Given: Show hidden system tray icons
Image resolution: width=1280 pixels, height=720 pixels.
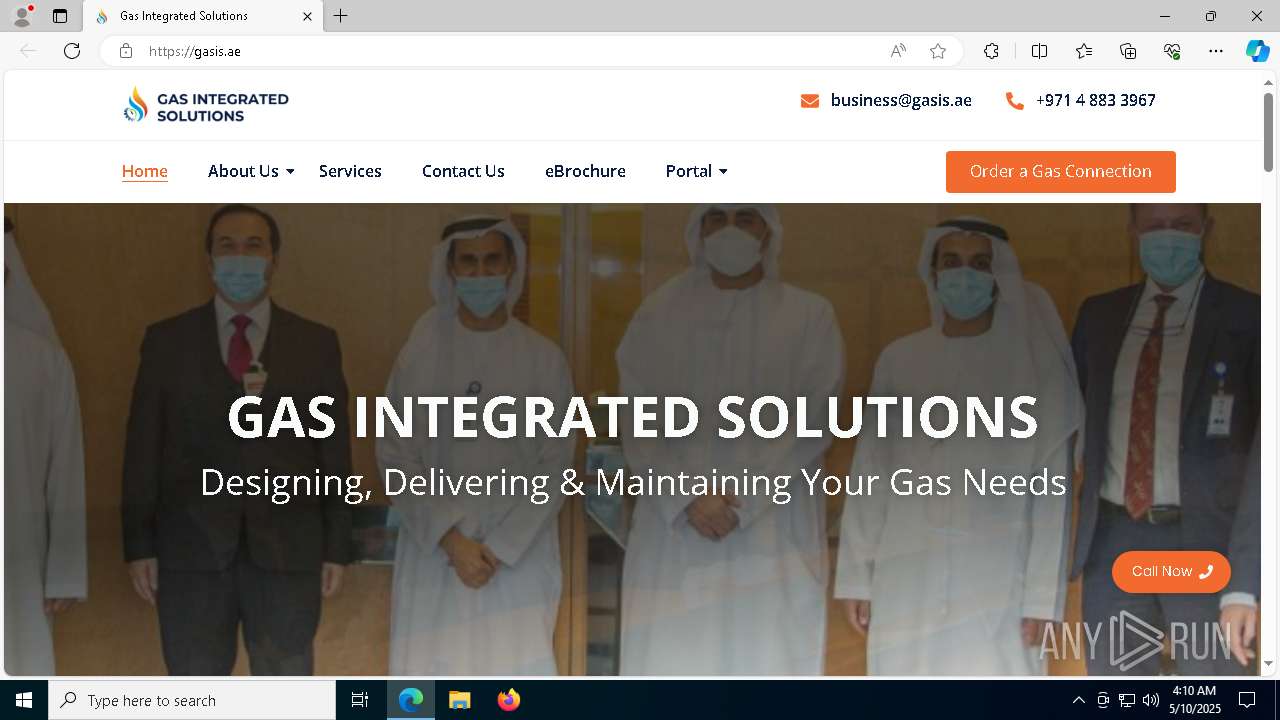Looking at the screenshot, I should (1078, 700).
